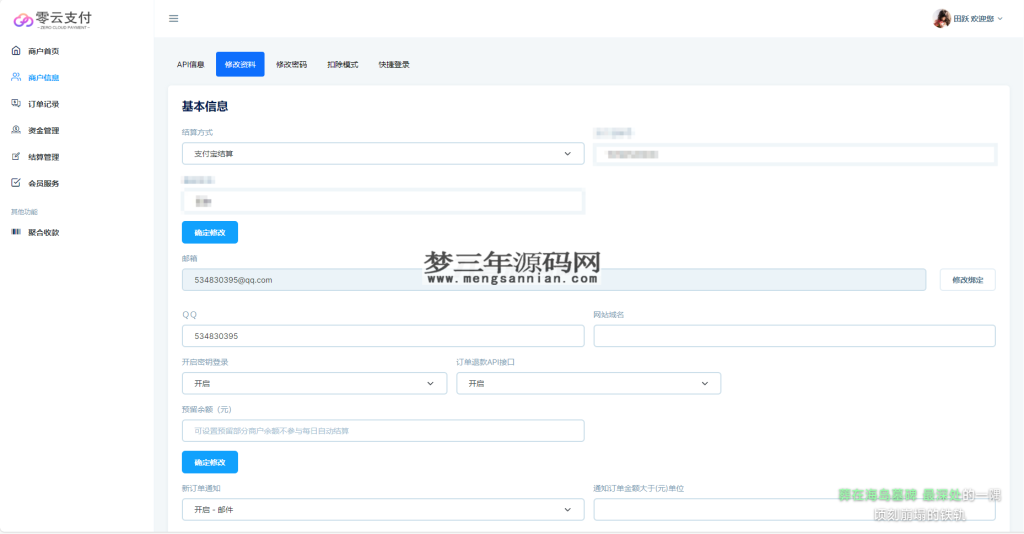The width and height of the screenshot is (1024, 534).
Task: Select the 修改资料 tab
Action: 240,64
